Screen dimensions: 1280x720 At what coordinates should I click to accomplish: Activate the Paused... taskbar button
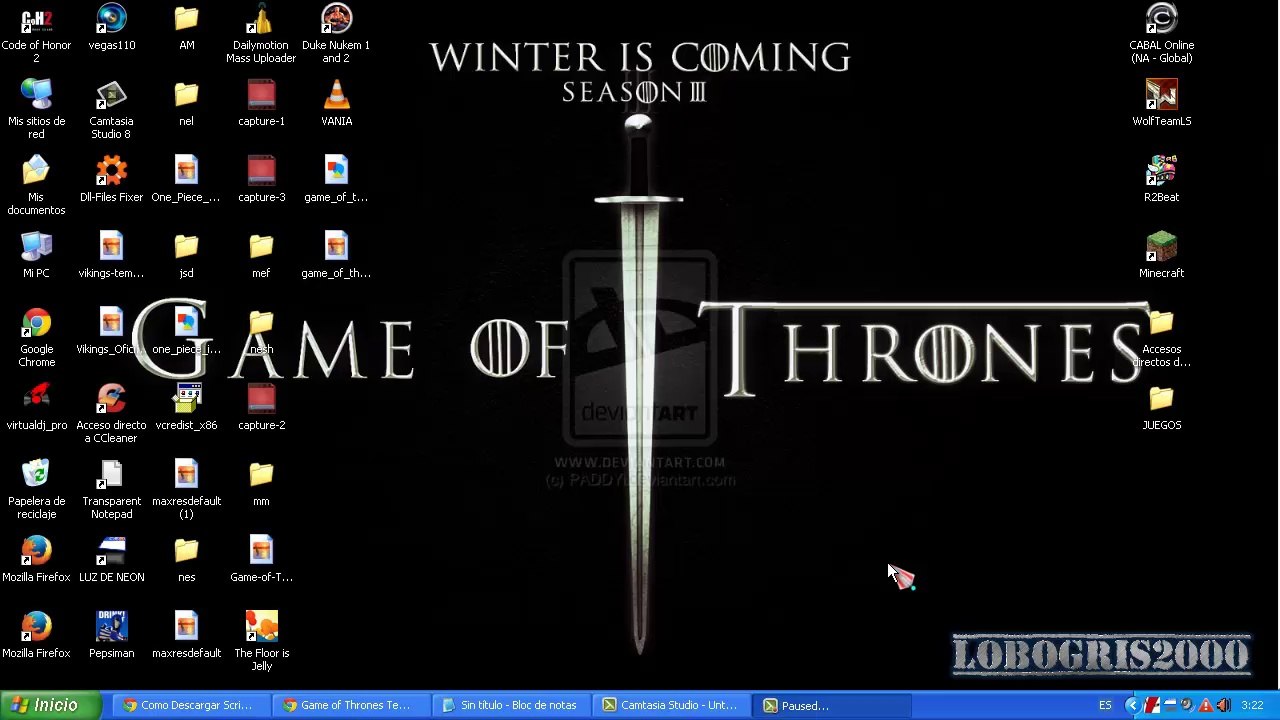829,705
